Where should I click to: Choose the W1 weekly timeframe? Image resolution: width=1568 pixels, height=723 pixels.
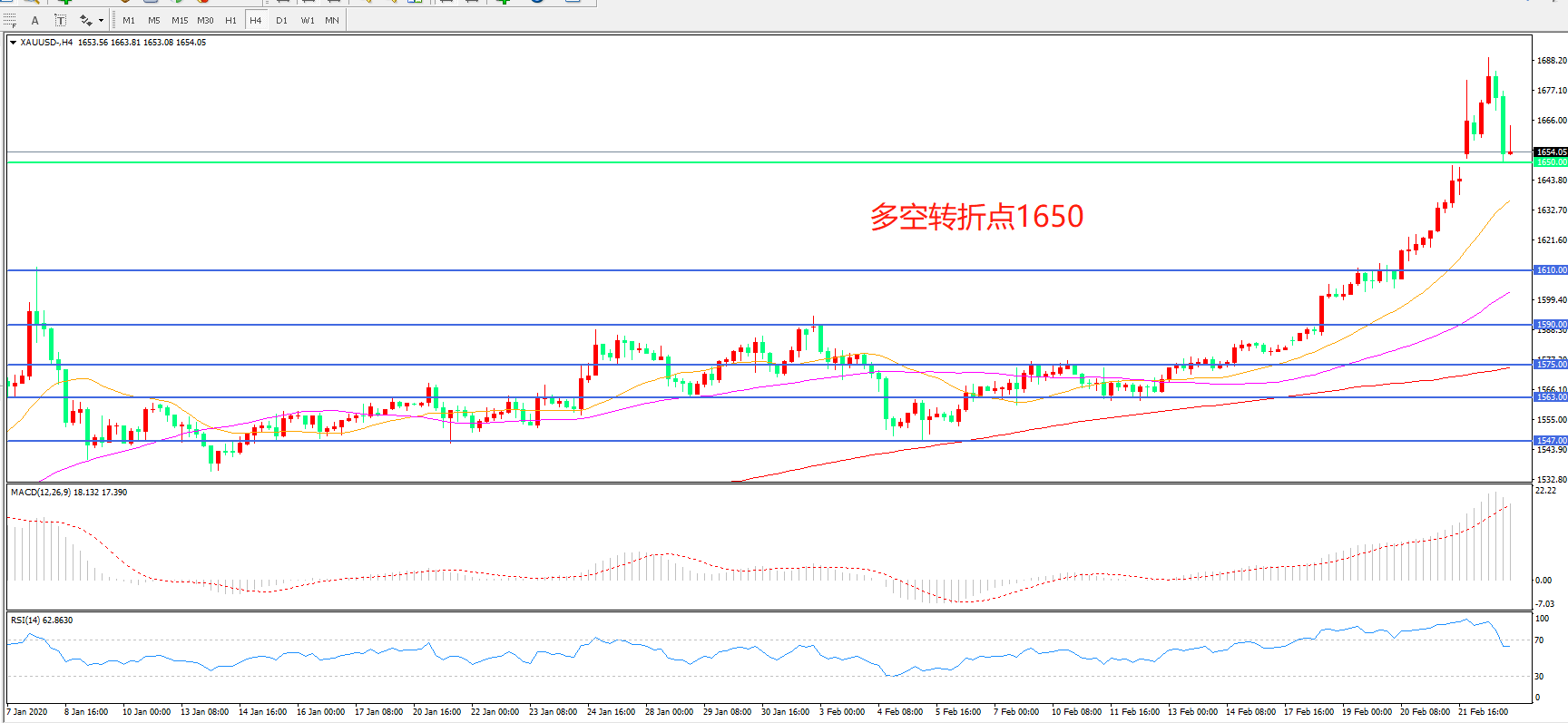(x=308, y=20)
